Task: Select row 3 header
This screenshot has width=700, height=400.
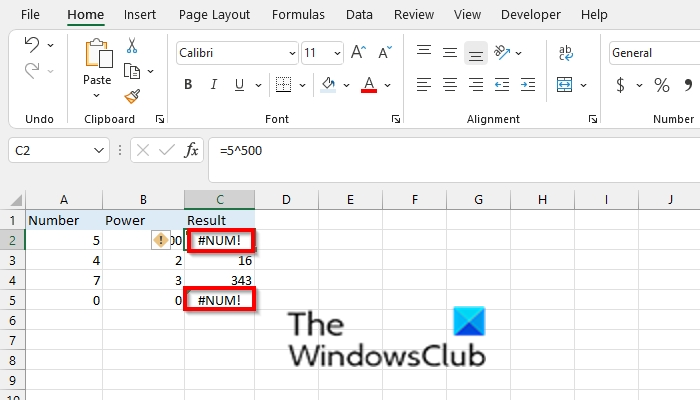Action: pos(12,260)
